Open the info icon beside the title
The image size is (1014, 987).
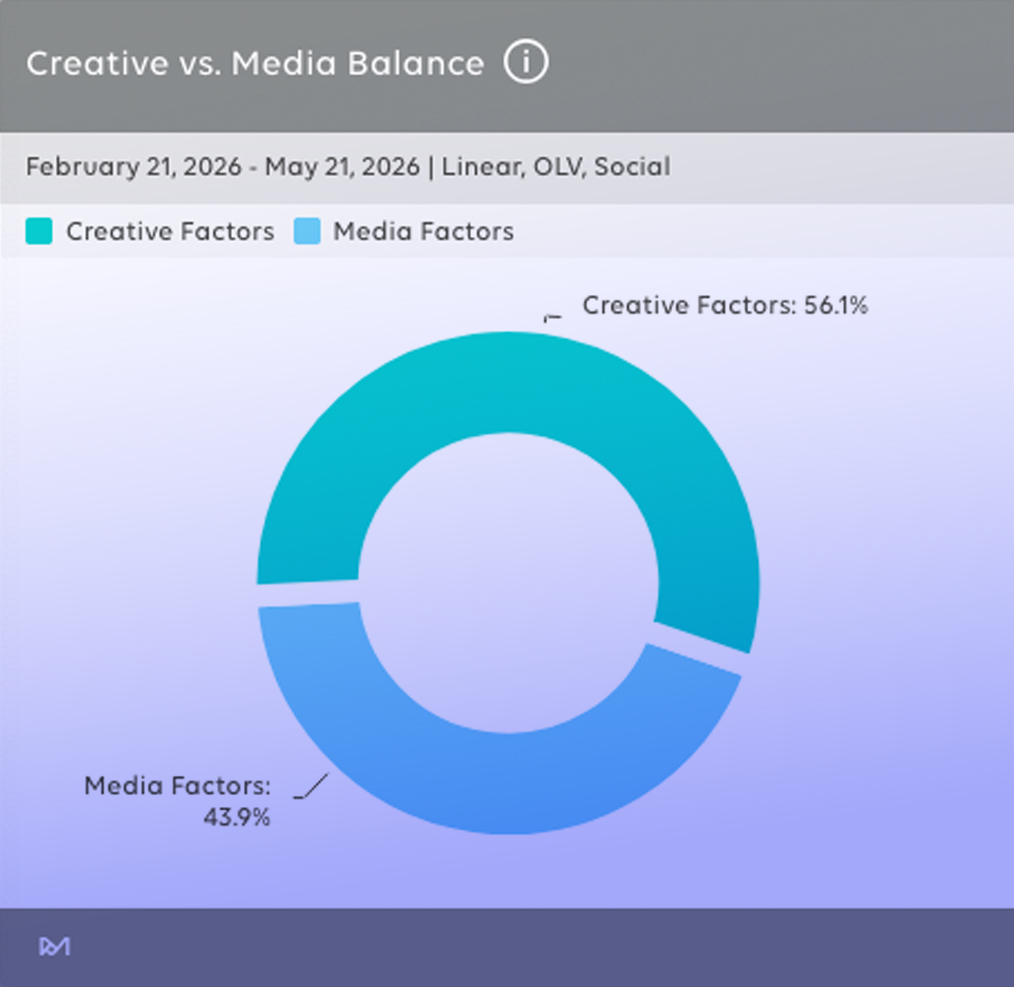[x=526, y=62]
